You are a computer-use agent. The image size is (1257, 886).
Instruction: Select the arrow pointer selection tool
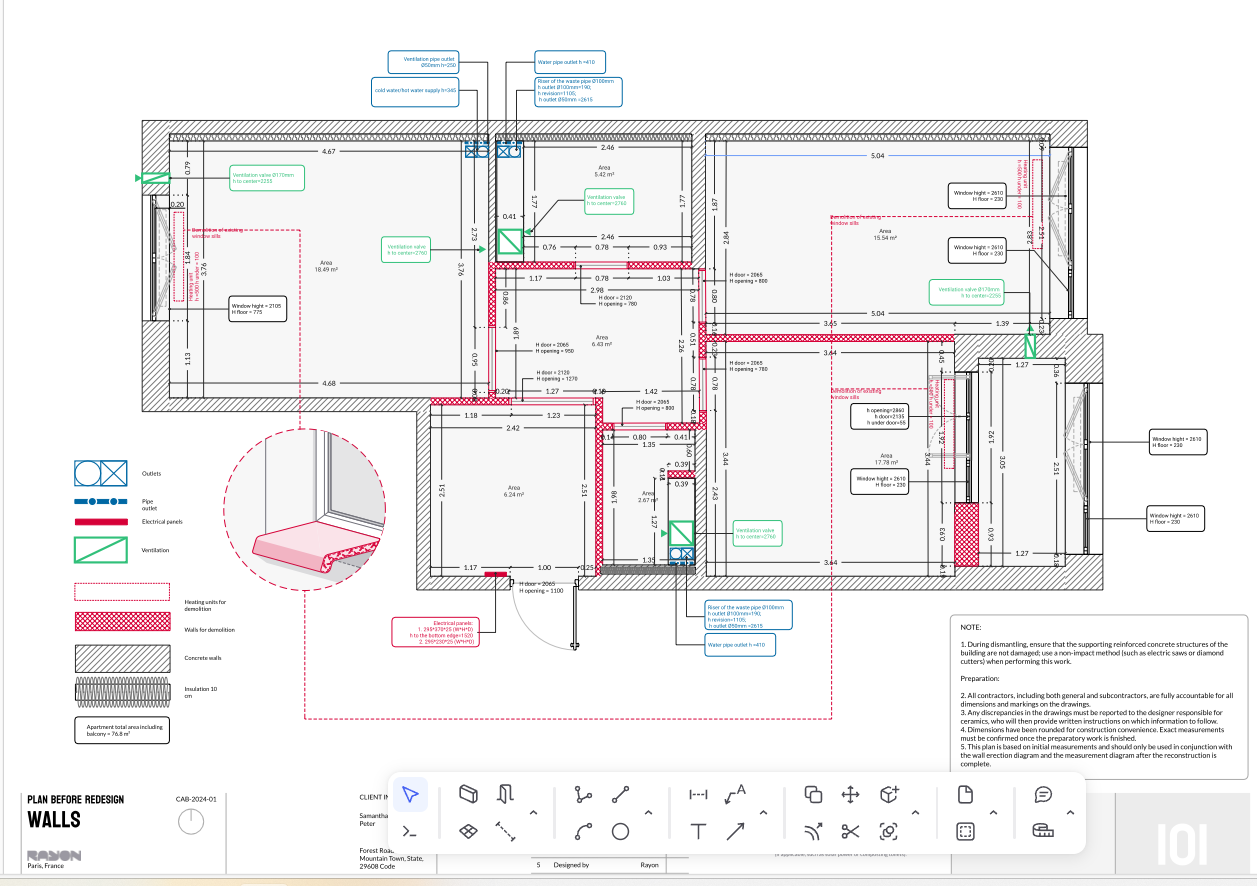[x=410, y=795]
